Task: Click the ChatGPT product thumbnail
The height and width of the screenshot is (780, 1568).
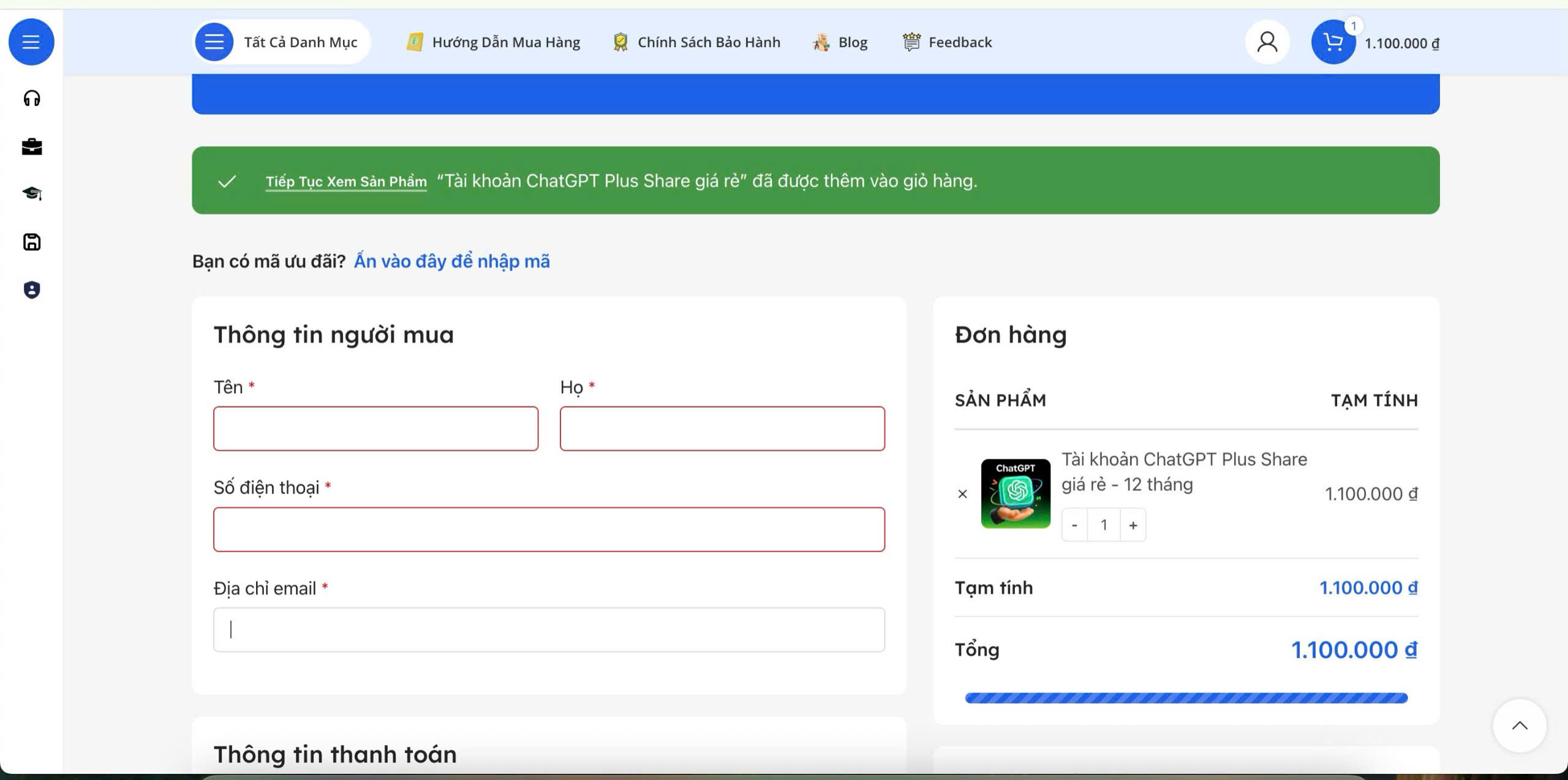Action: pos(1016,493)
